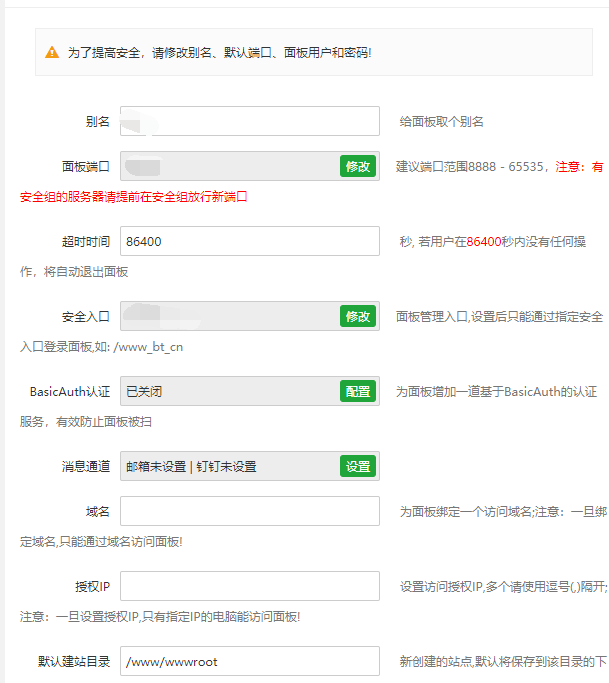The width and height of the screenshot is (609, 683).
Task: Click the text 作，将自动退出面板
Action: (x=74, y=272)
